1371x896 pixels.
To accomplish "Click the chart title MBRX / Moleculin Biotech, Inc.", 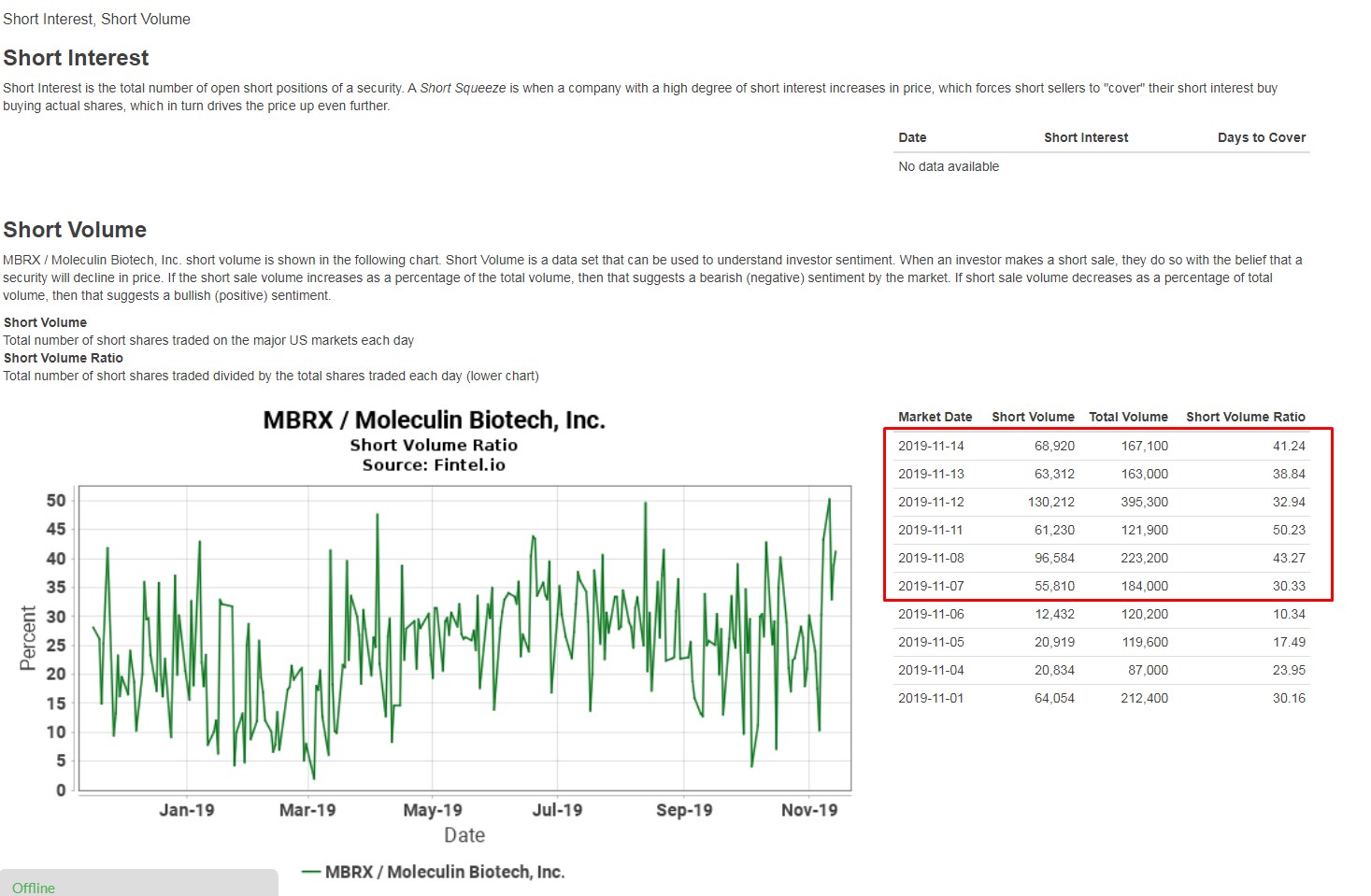I will point(434,420).
